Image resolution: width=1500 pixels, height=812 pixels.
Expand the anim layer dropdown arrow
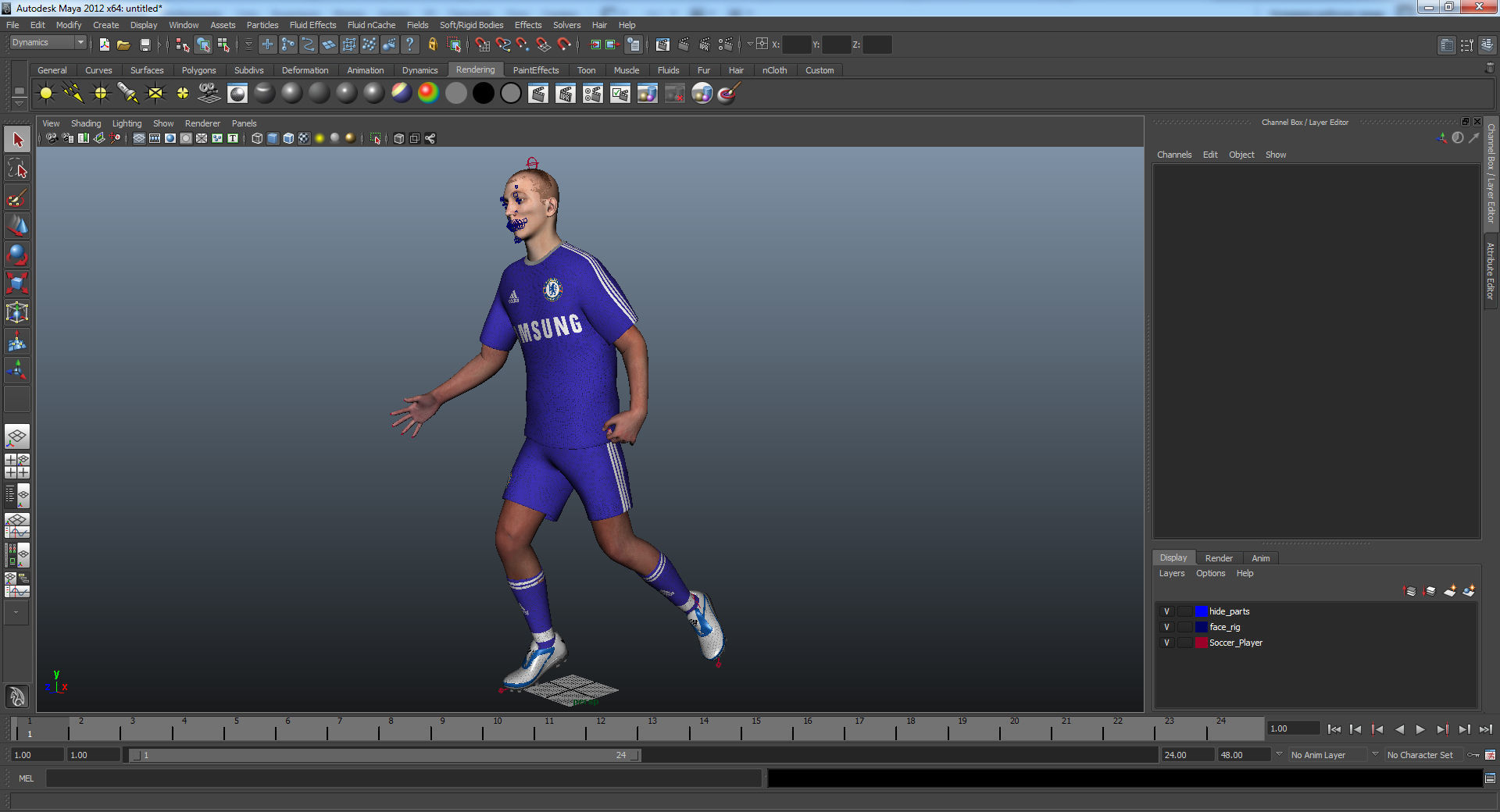pyautogui.click(x=1279, y=754)
